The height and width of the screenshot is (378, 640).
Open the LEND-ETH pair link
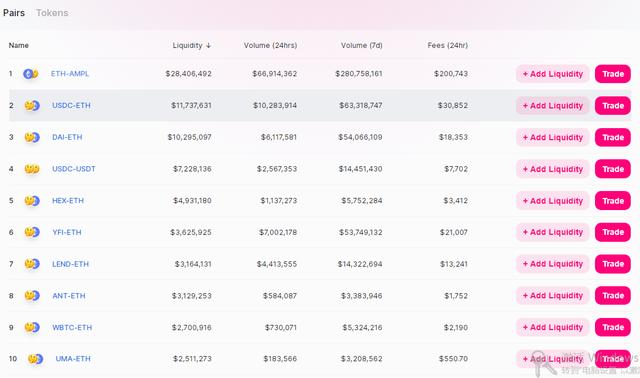coord(70,264)
